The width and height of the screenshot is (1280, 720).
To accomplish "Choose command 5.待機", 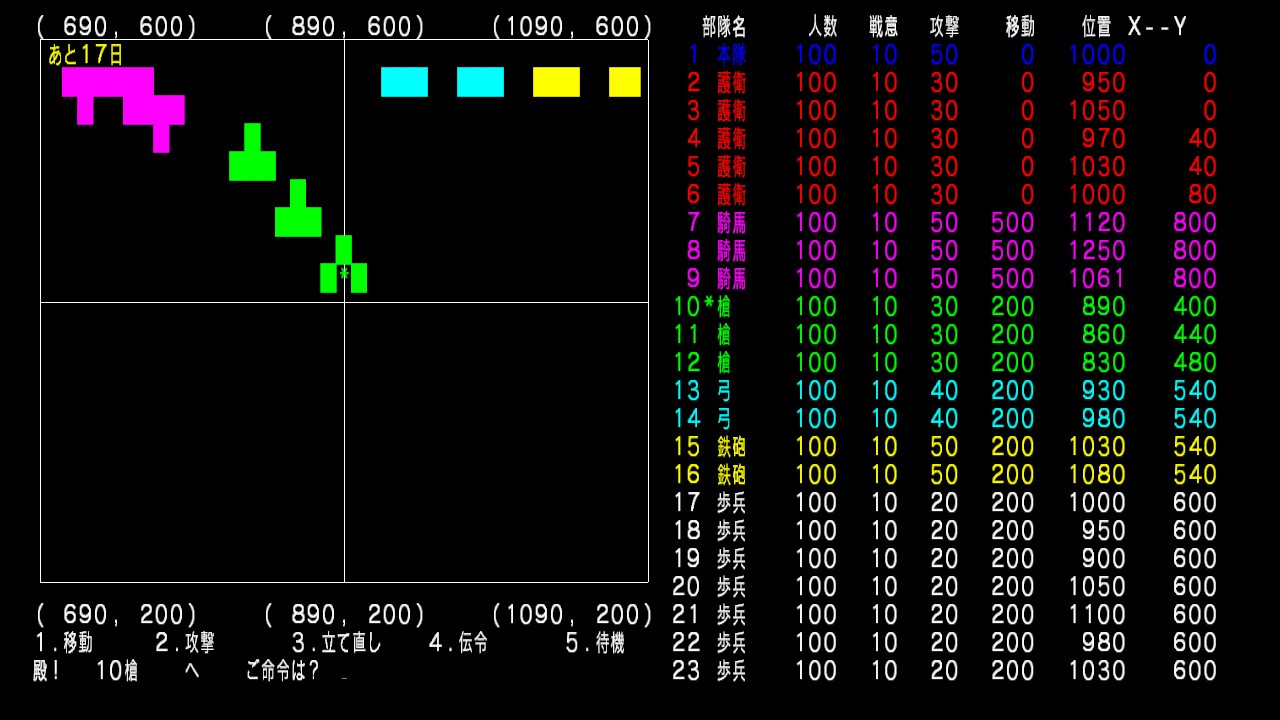I will pos(595,643).
